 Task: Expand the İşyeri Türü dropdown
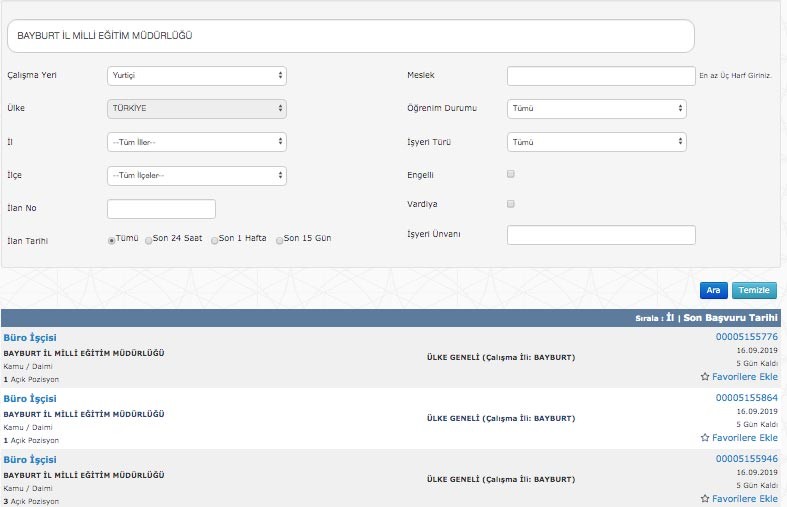(x=596, y=142)
